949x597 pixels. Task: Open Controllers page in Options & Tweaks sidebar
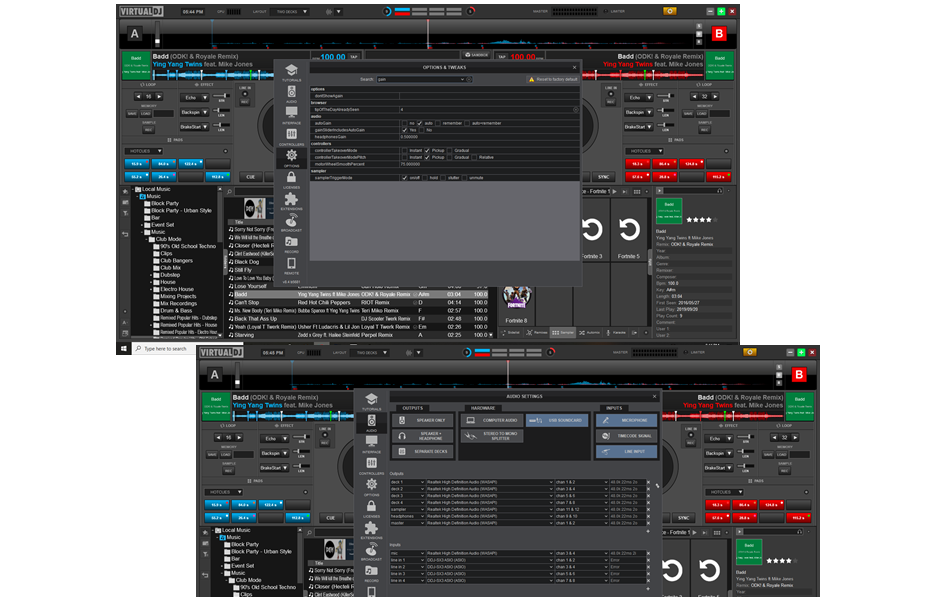point(291,136)
